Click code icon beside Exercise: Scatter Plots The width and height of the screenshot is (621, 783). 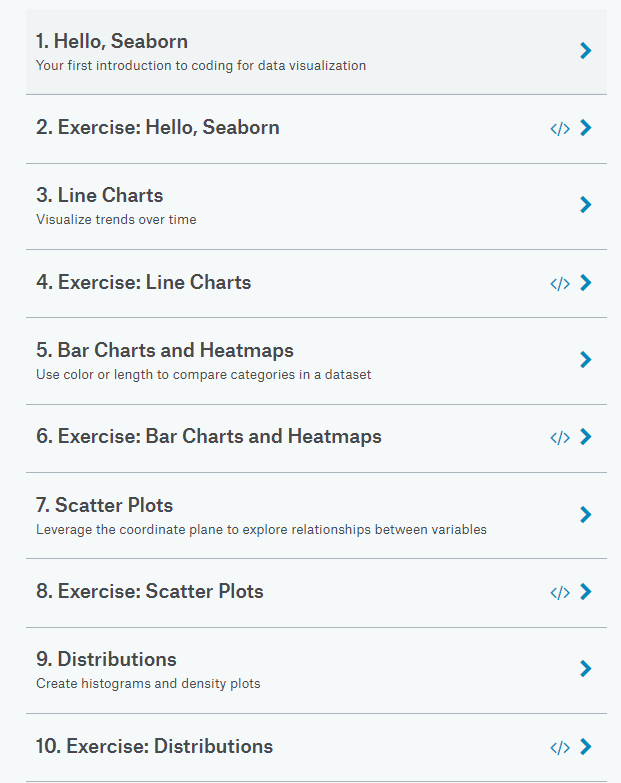pyautogui.click(x=560, y=592)
